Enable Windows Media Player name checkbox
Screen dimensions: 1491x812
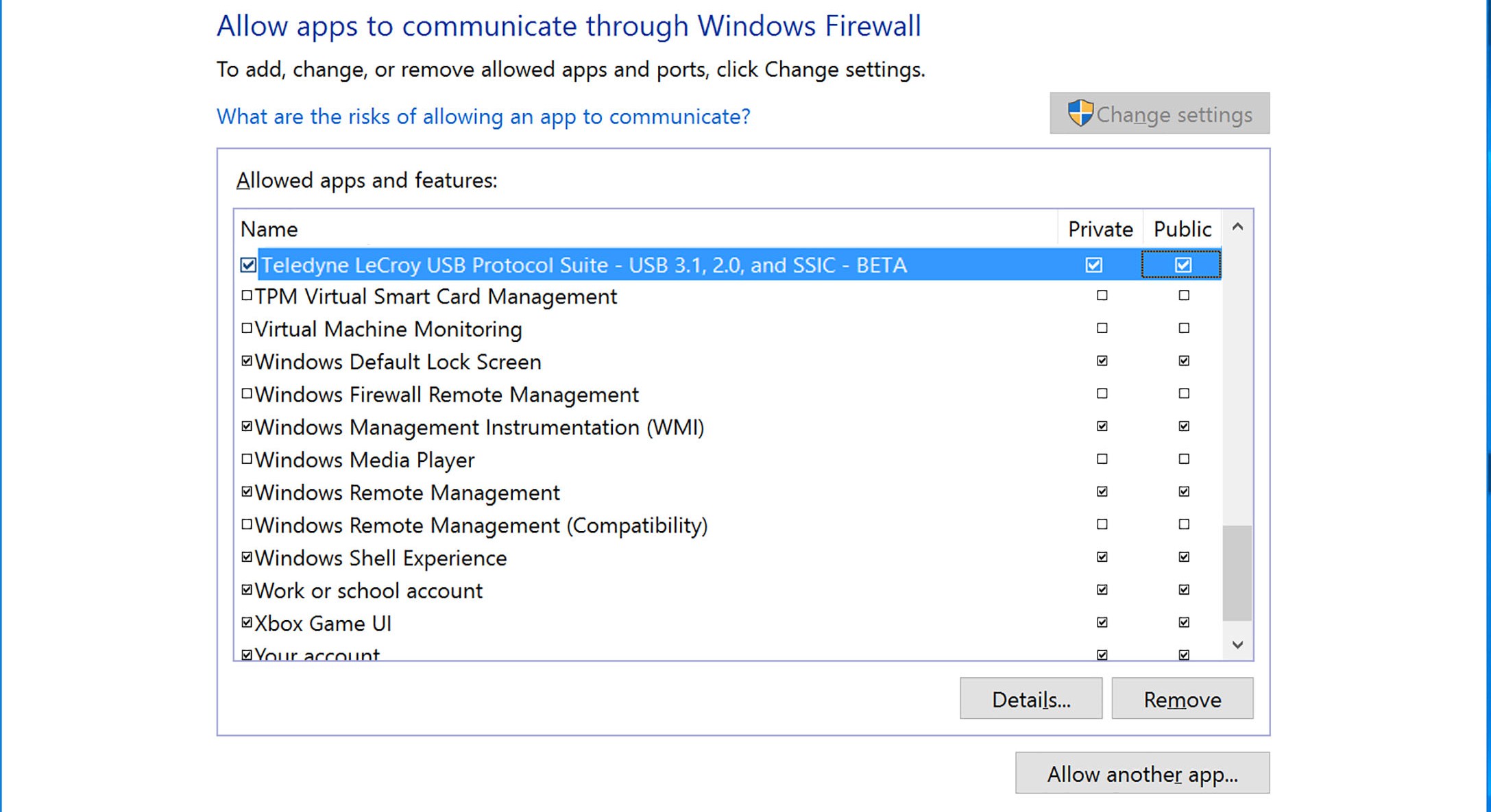pos(247,459)
